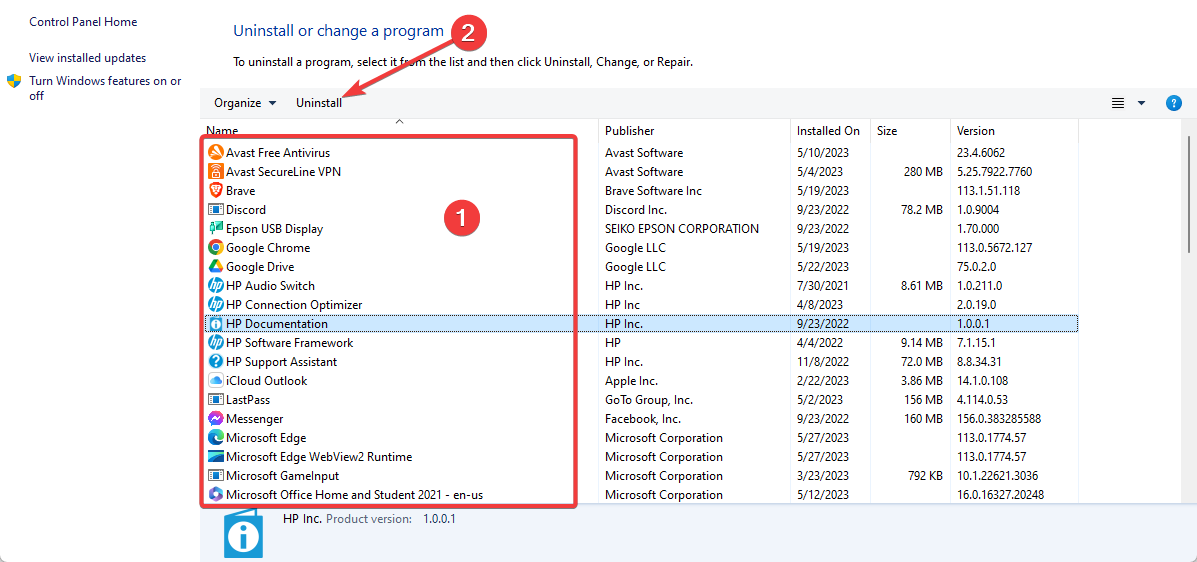The width and height of the screenshot is (1197, 562).
Task: Select the HP Software Framework entry
Action: 289,343
